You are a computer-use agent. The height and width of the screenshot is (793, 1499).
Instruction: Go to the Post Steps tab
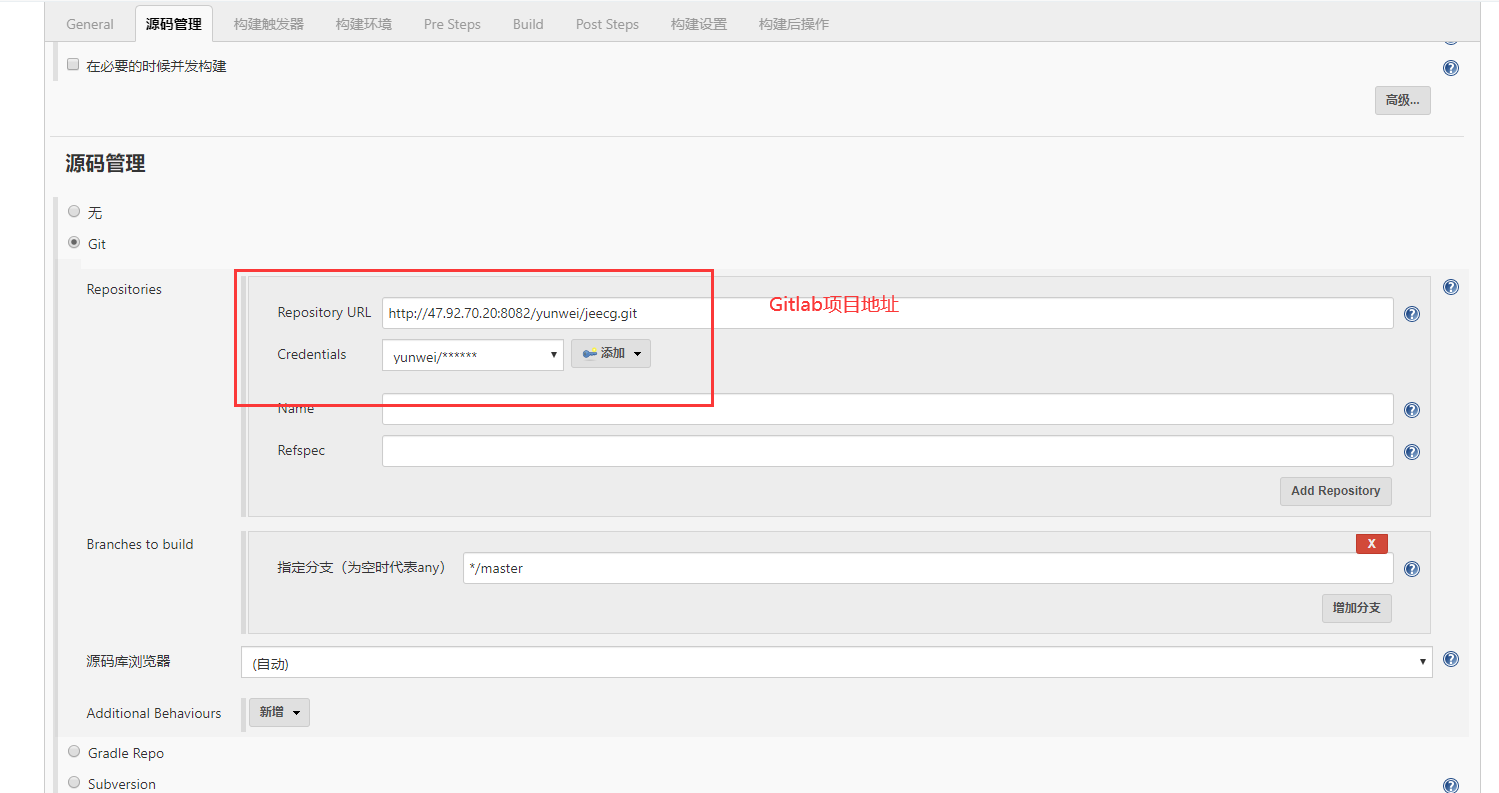[x=607, y=24]
